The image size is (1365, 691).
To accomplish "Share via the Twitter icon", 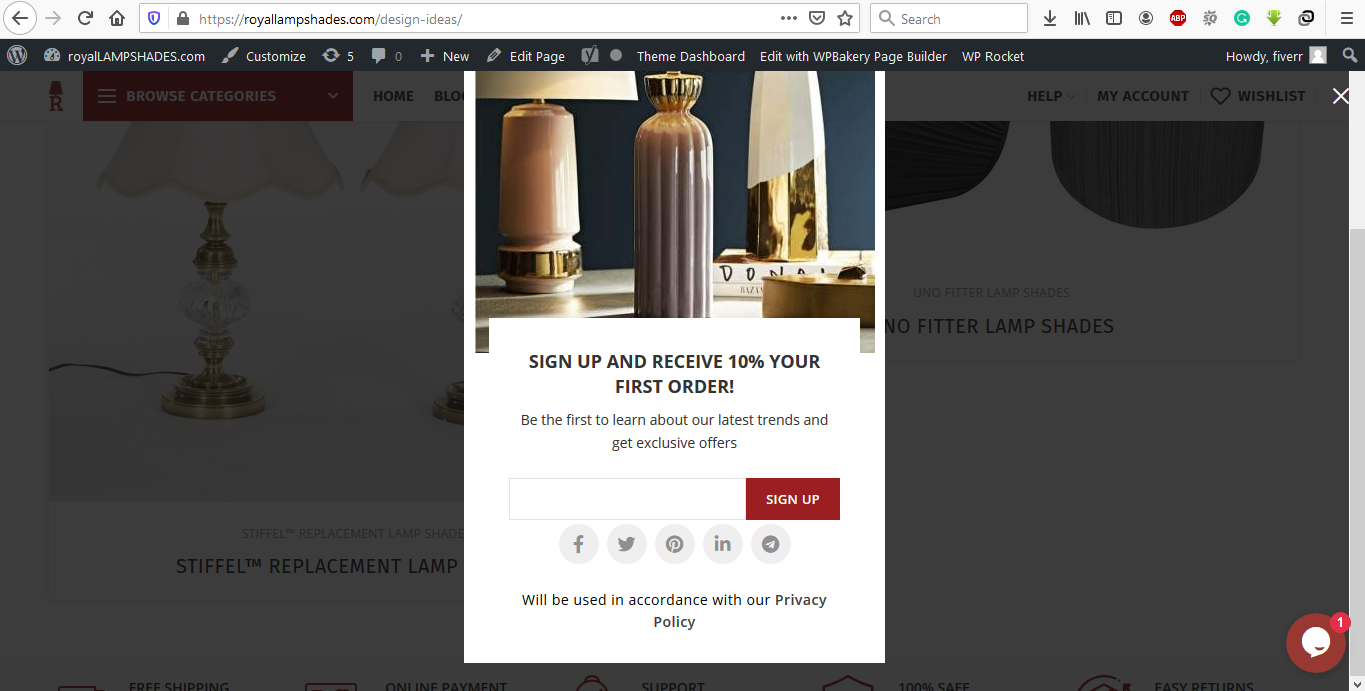I will coord(627,544).
